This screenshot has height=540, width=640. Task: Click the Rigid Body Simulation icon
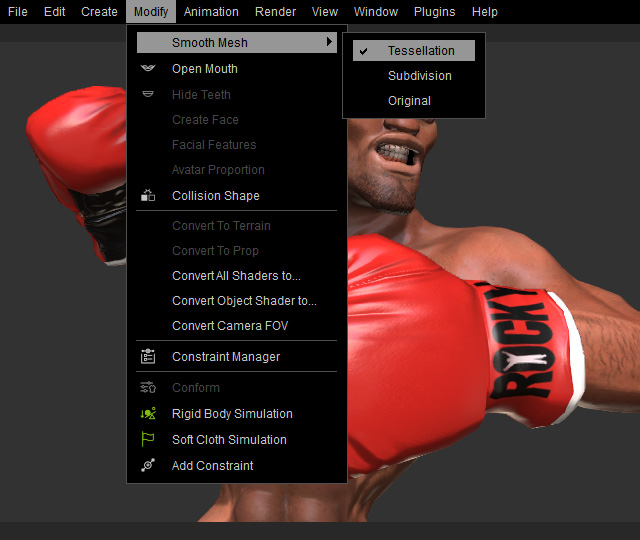[148, 414]
